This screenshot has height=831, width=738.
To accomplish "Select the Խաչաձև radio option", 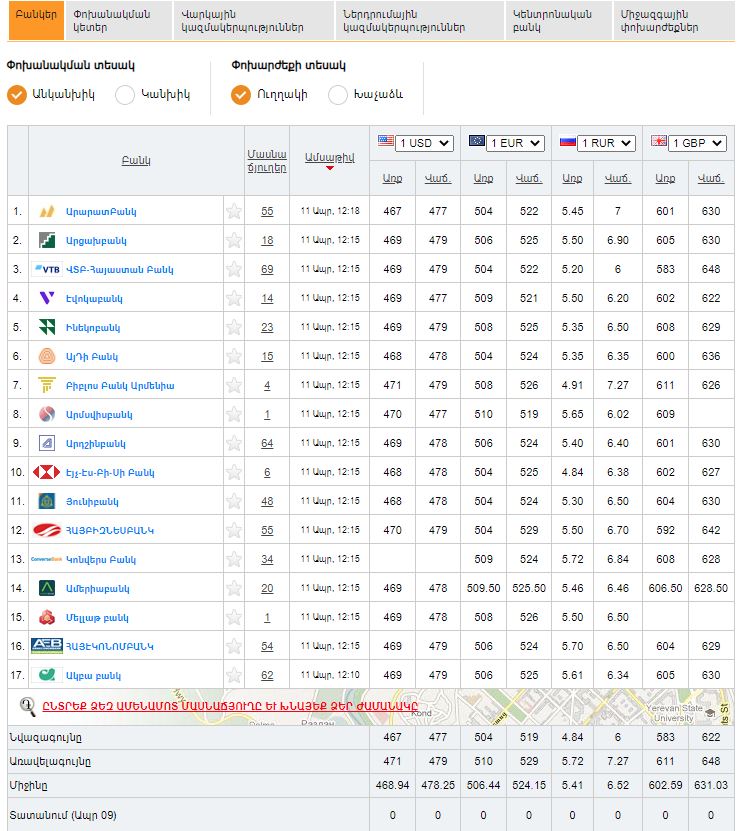I will coord(338,95).
